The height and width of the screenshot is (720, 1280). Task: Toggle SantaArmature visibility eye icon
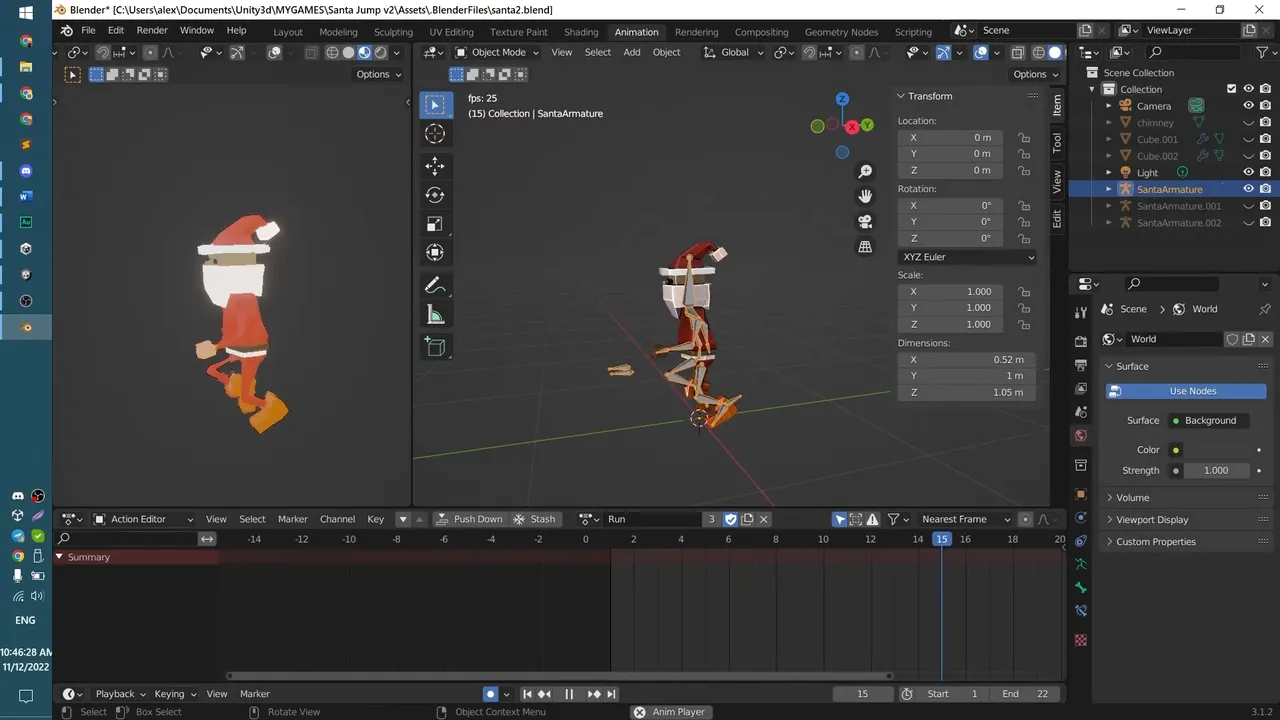[1248, 189]
